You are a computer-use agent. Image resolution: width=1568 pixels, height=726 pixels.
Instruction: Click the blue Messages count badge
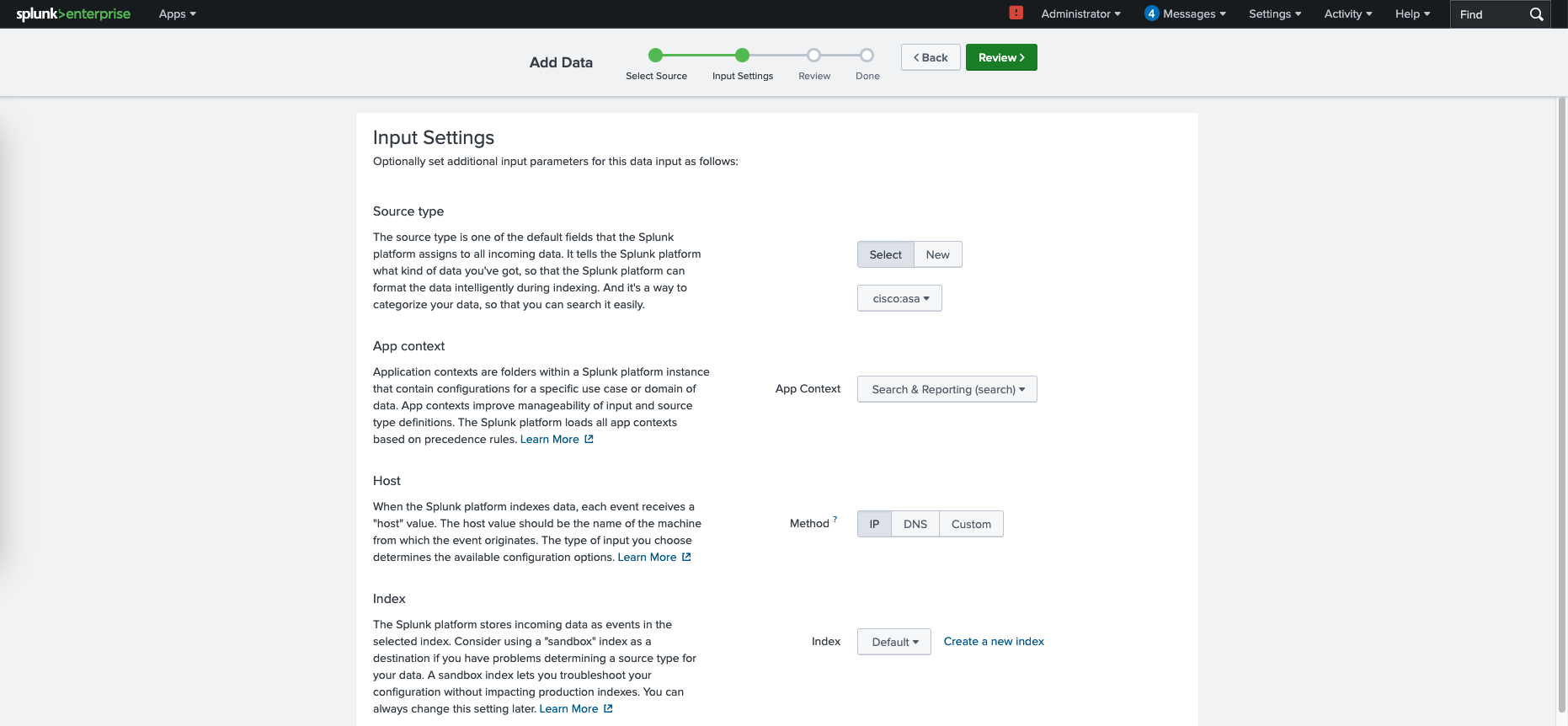point(1151,13)
